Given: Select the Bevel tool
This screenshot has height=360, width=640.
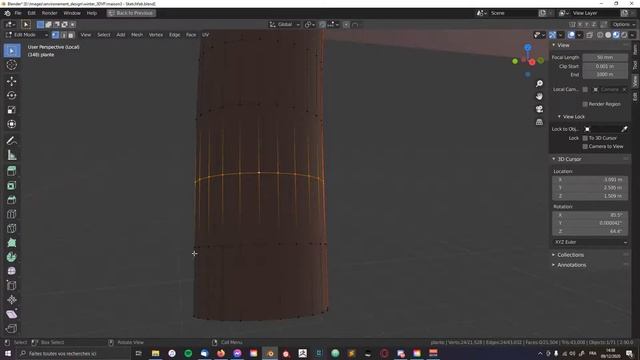Looking at the screenshot, I should (11, 200).
